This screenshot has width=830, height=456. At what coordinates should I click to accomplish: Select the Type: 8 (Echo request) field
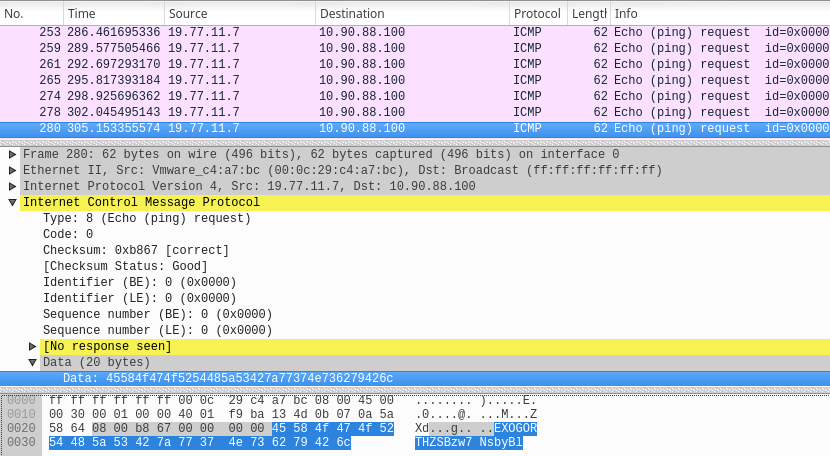pos(147,219)
